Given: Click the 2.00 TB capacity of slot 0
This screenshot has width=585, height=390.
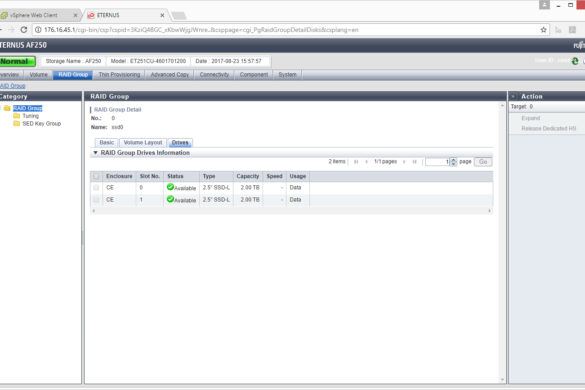Looking at the screenshot, I should click(x=250, y=188).
